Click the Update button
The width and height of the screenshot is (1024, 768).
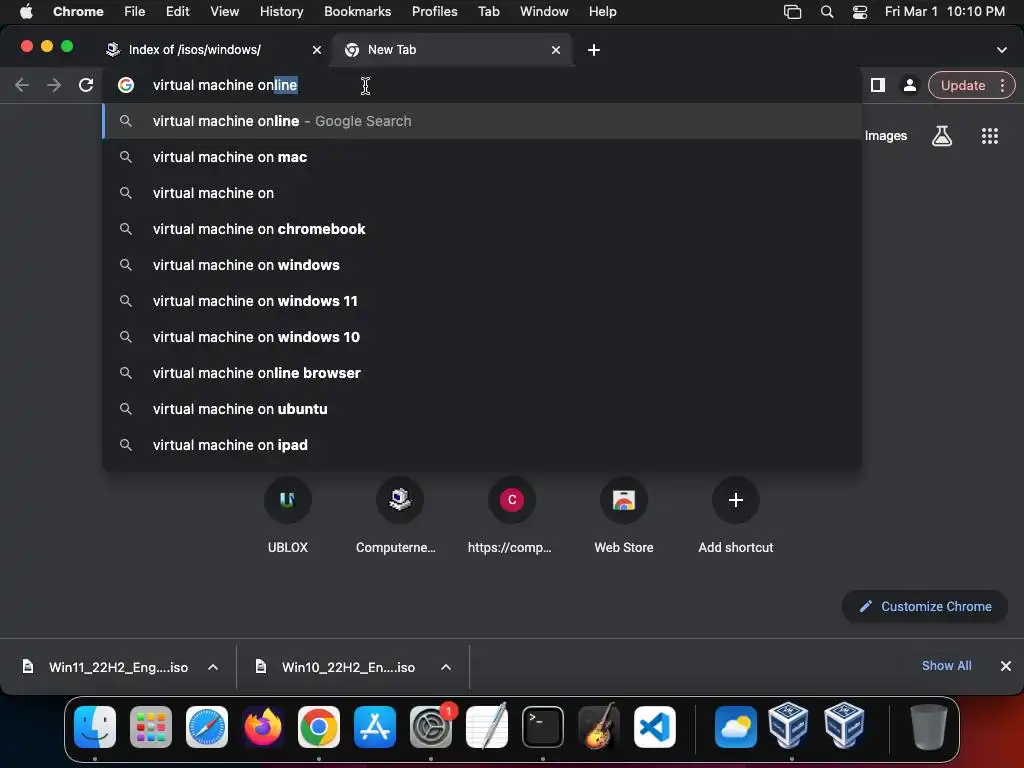click(963, 86)
